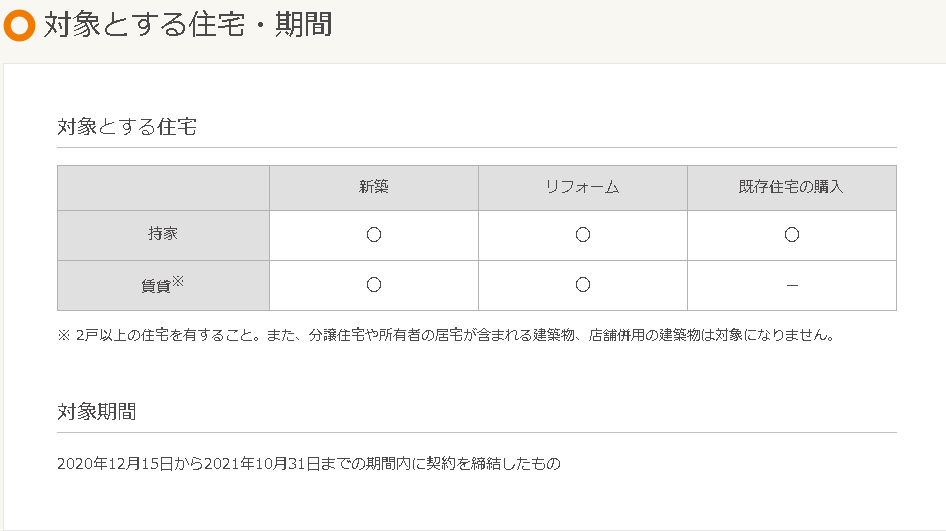Image resolution: width=946 pixels, height=531 pixels.
Task: Click the footnote starting with ※ 2戸以上
Action: click(446, 335)
